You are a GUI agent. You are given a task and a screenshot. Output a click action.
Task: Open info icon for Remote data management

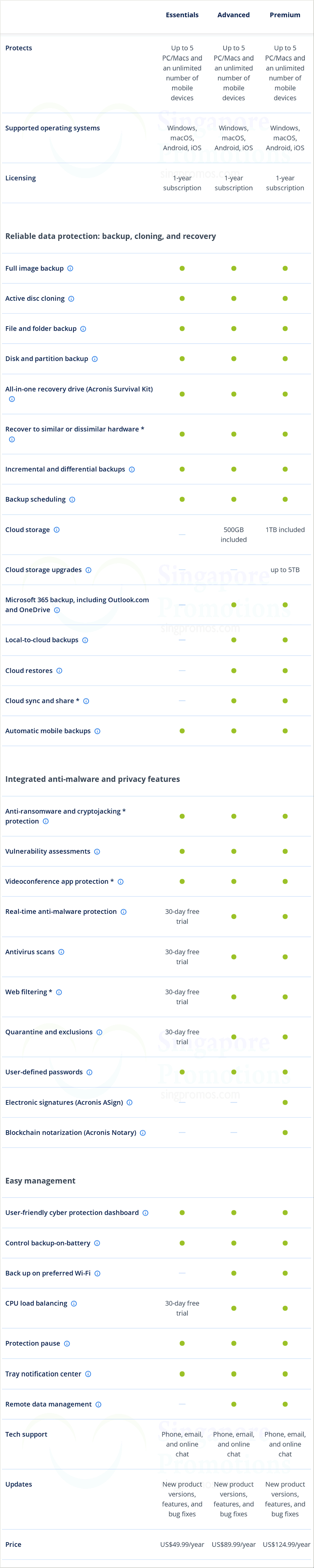(x=98, y=1404)
